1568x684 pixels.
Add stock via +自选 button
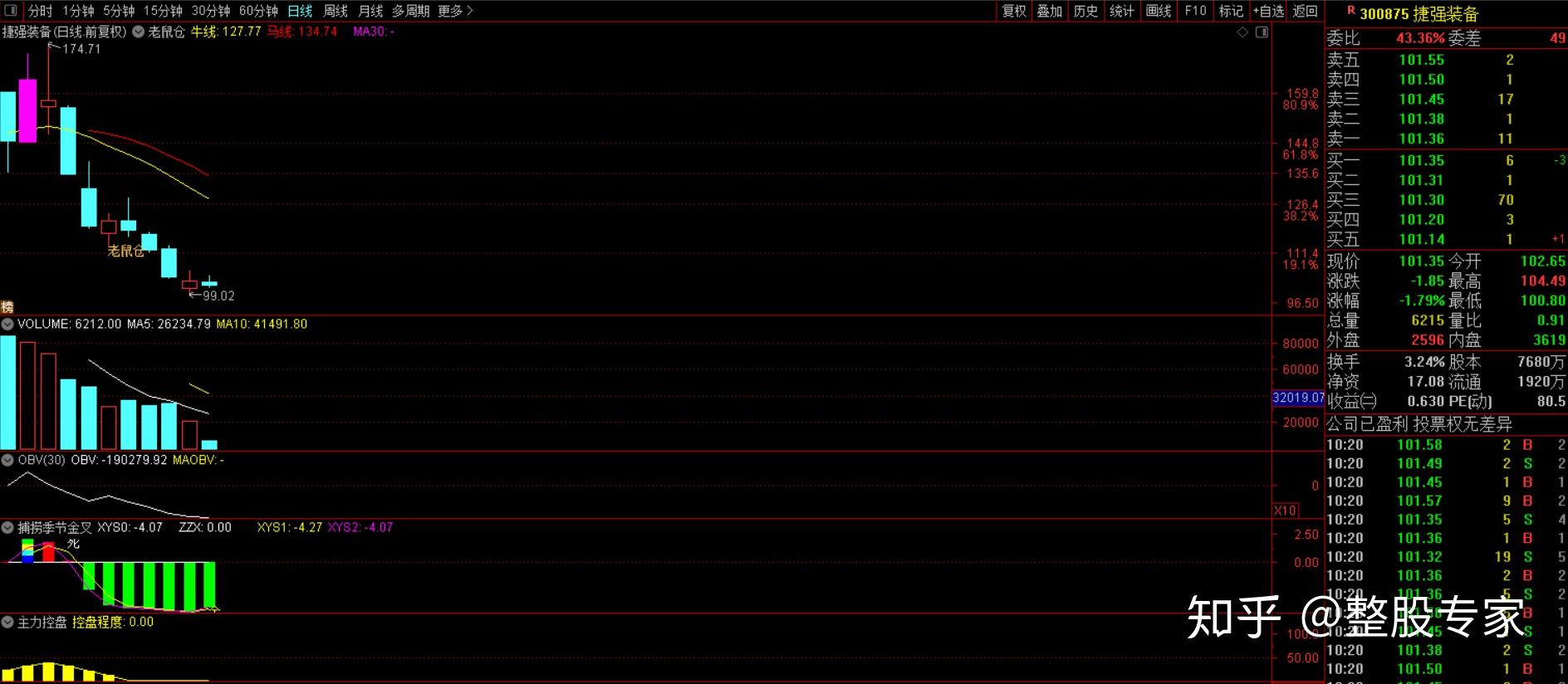click(1268, 11)
